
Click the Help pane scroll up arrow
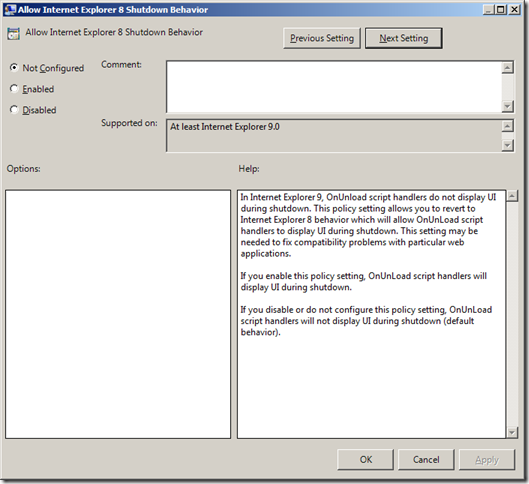pyautogui.click(x=512, y=196)
